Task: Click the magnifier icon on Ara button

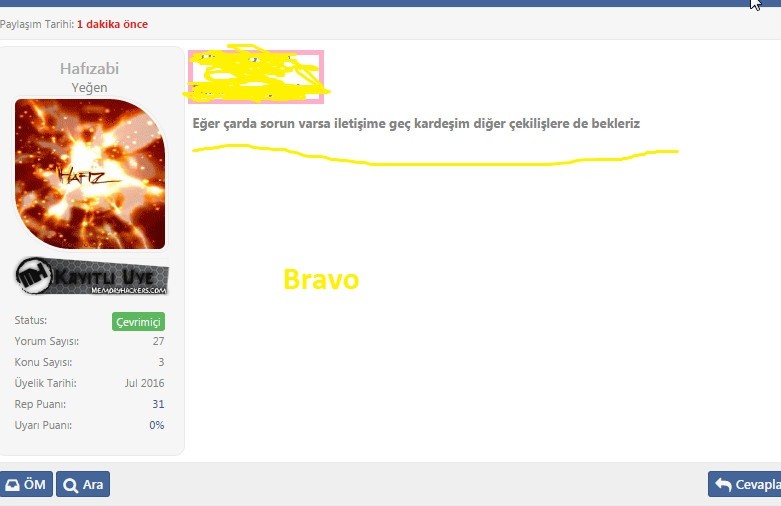Action: click(x=71, y=485)
